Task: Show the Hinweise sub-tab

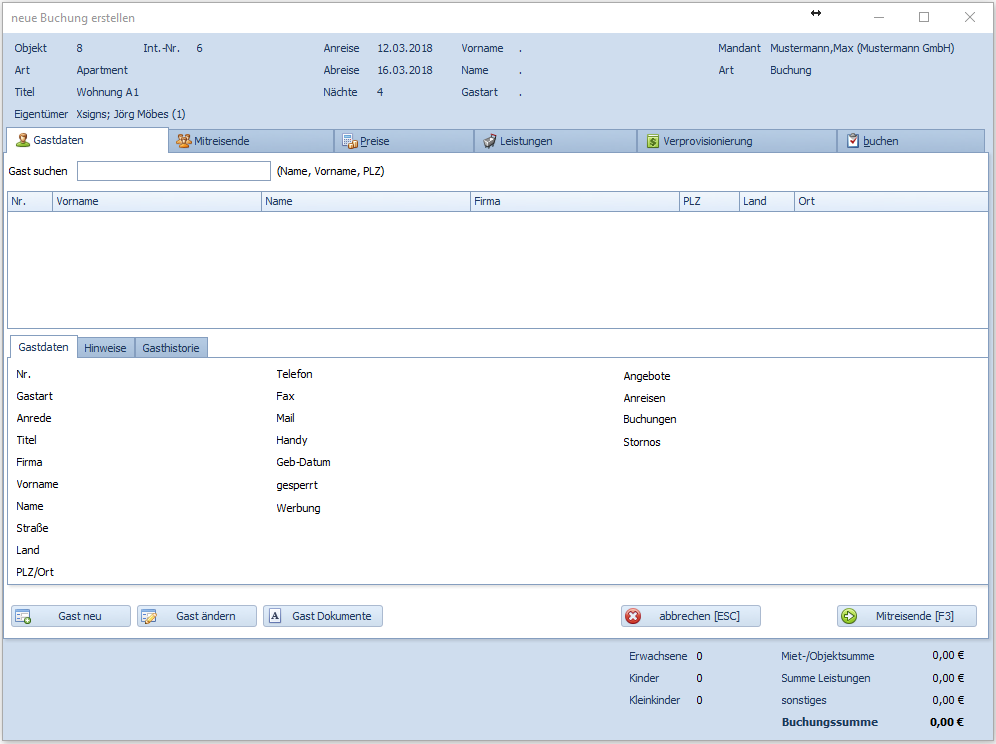Action: 105,348
